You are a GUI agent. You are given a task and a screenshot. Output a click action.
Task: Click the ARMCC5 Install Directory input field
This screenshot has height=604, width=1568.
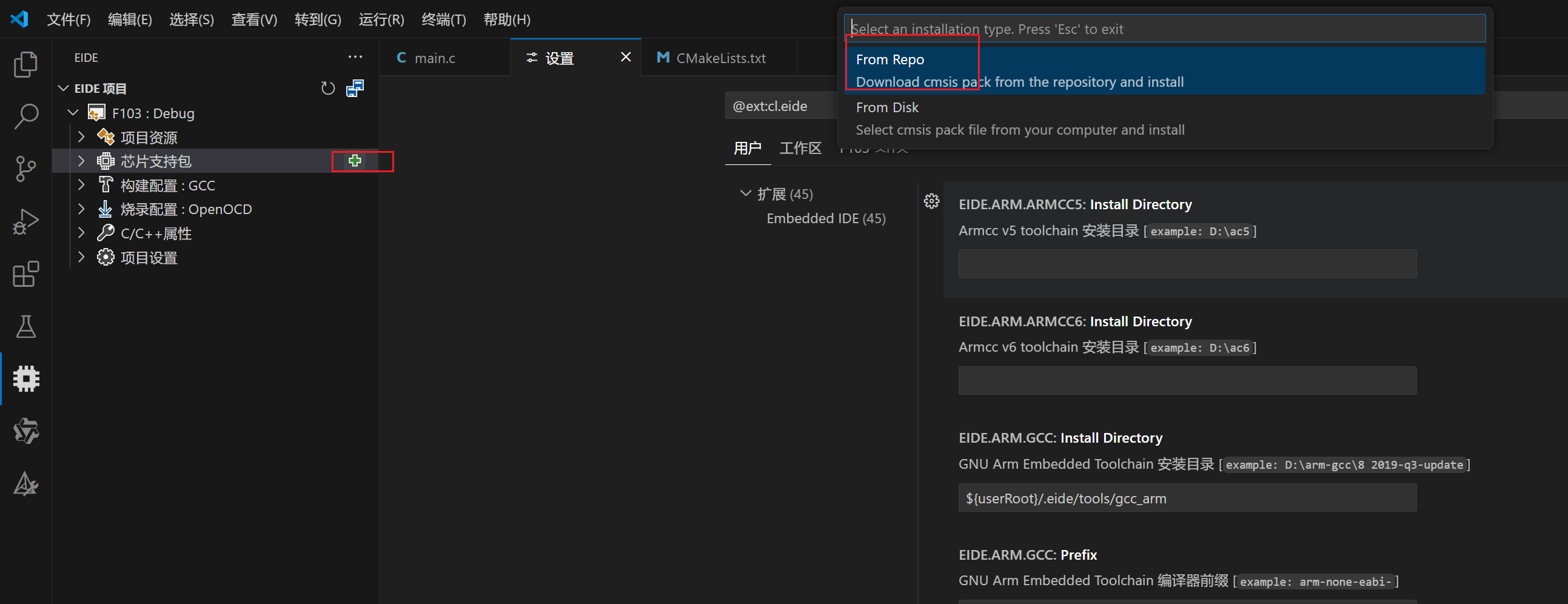point(1187,264)
